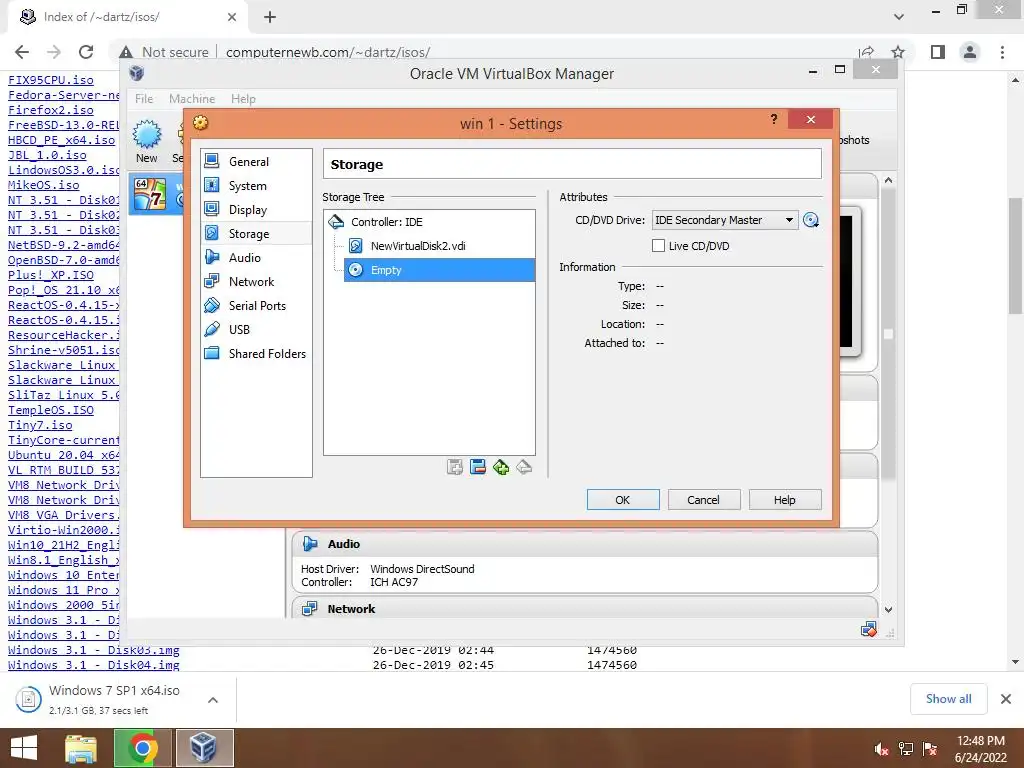
Task: Select the win 1 virtual machine list entry
Action: point(157,194)
